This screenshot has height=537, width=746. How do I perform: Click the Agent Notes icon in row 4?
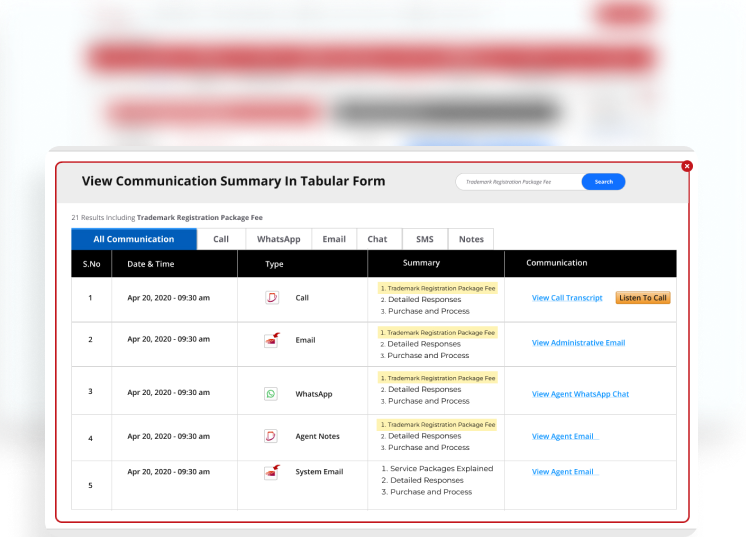point(271,436)
